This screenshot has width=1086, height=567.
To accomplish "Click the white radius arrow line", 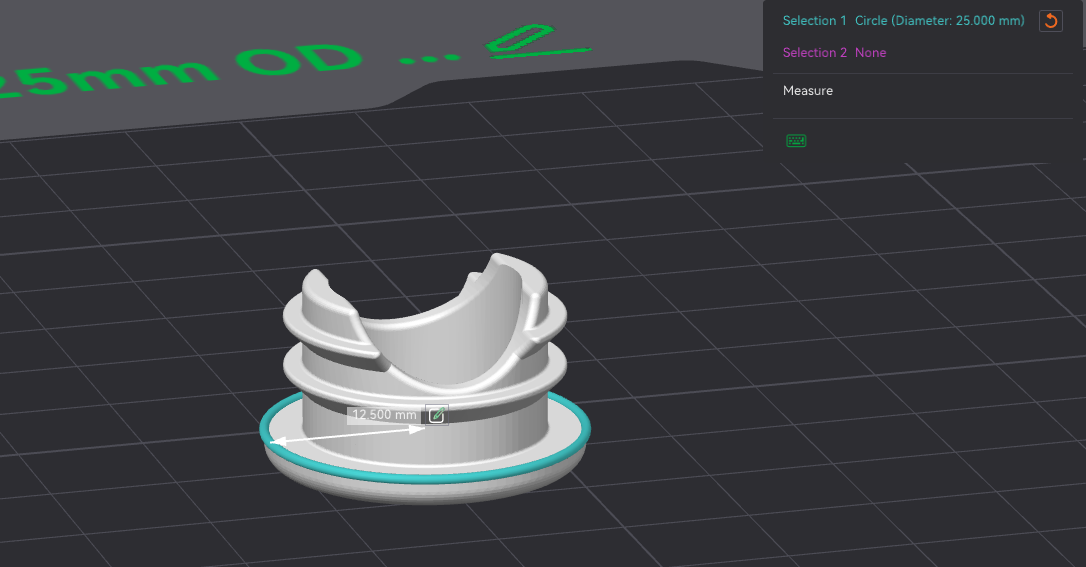I will tap(347, 435).
